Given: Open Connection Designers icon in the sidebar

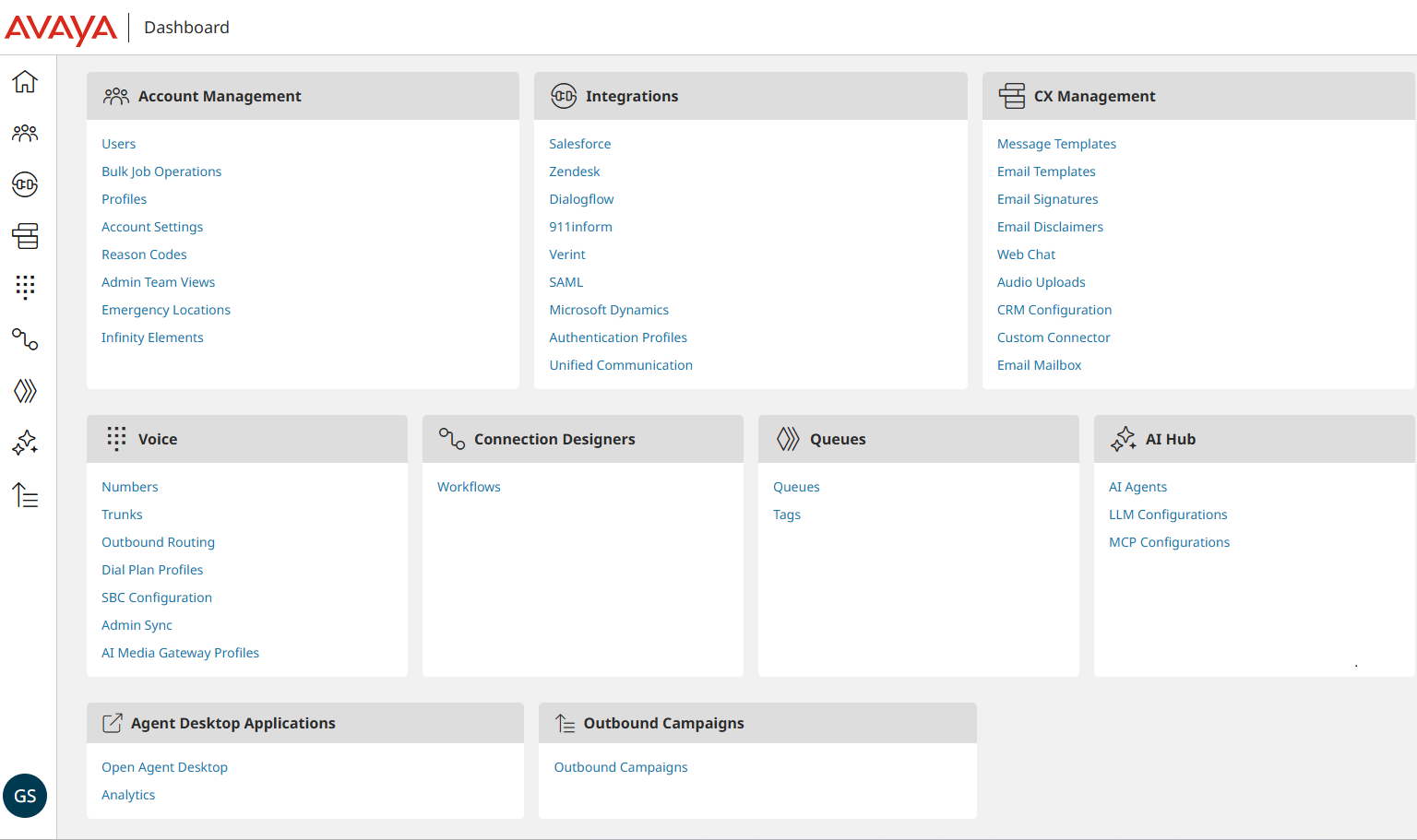Looking at the screenshot, I should point(25,339).
